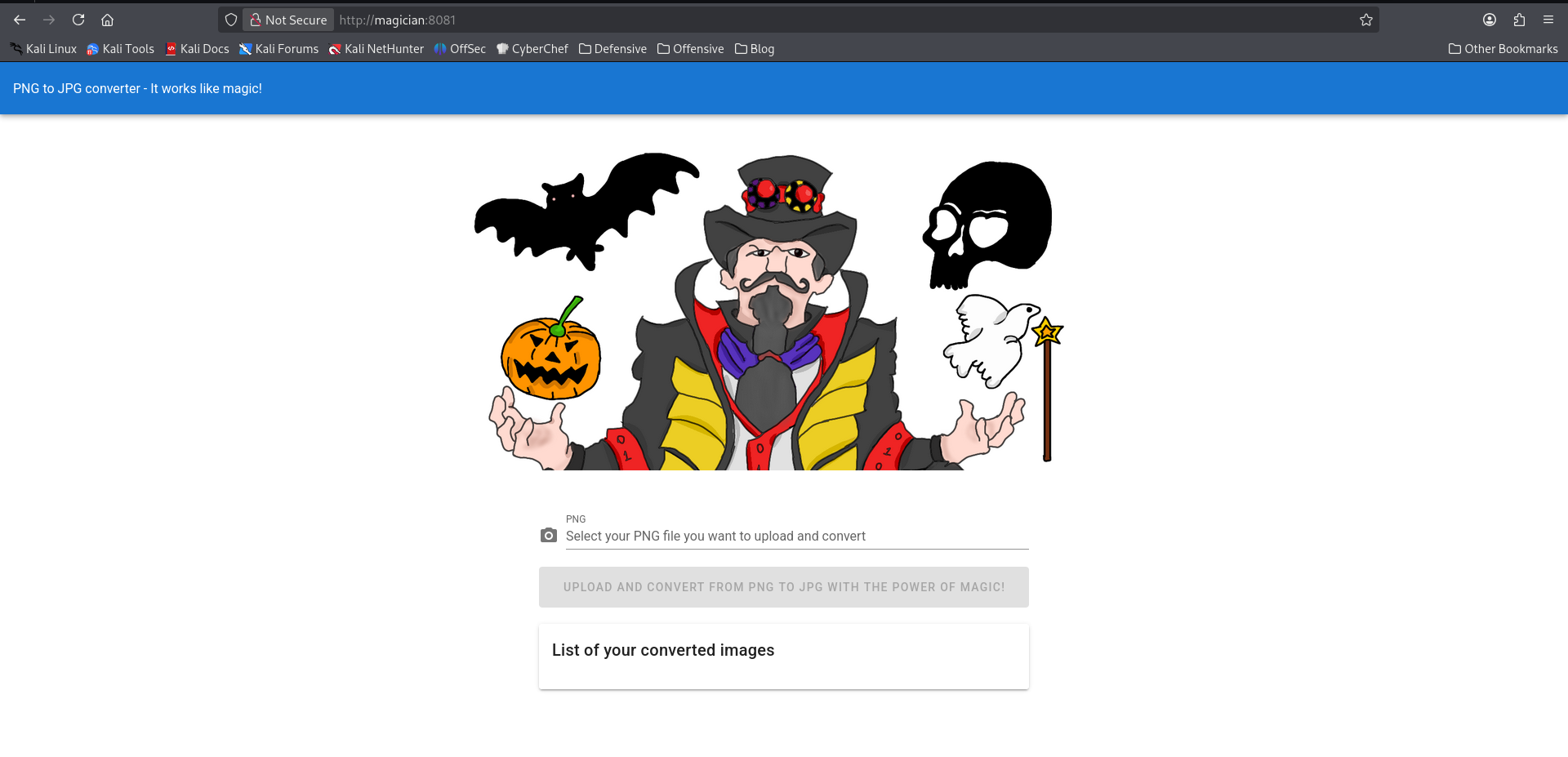Open the Other Bookmarks folder
1568x757 pixels.
click(1503, 49)
